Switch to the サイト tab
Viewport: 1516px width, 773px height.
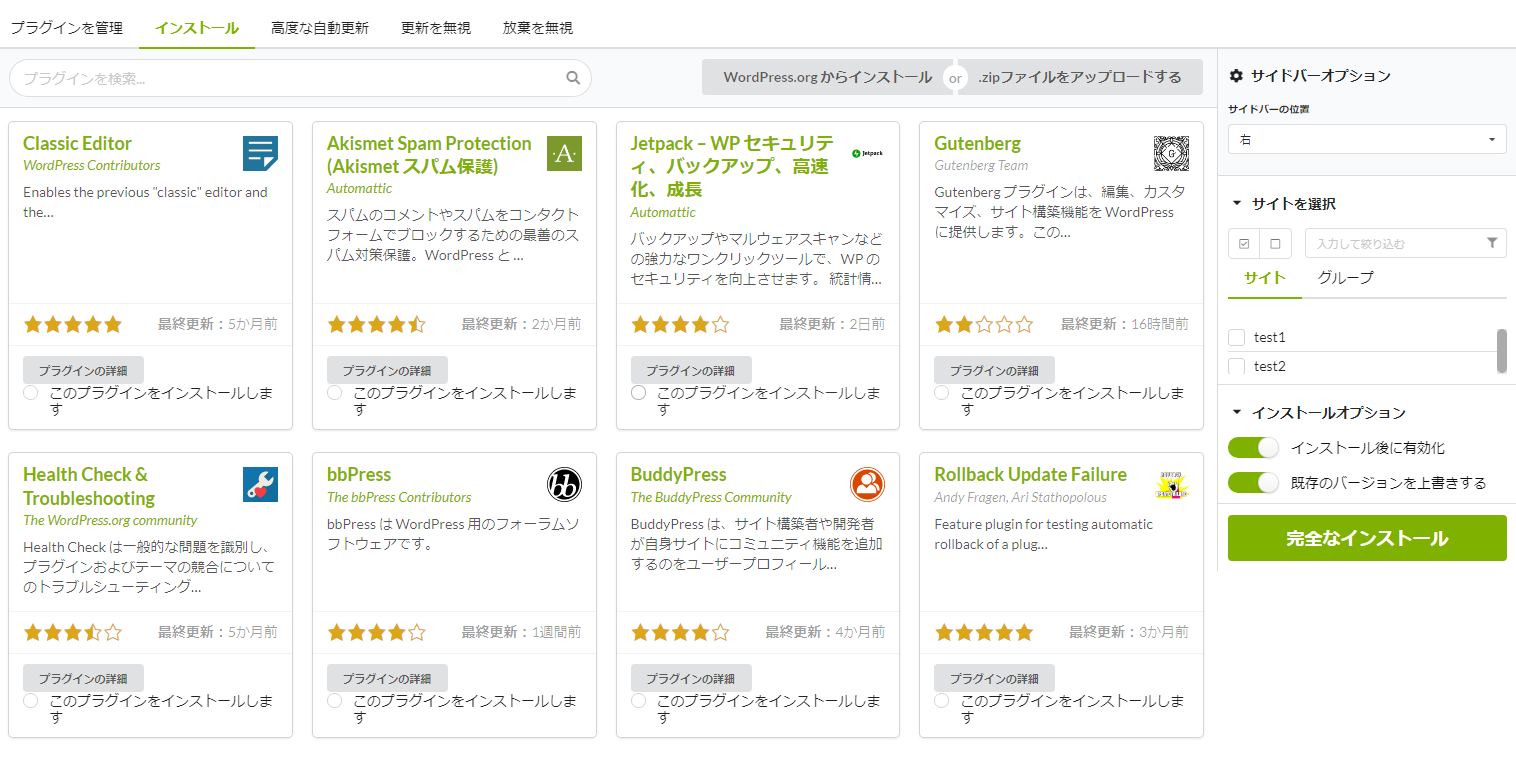click(1265, 278)
